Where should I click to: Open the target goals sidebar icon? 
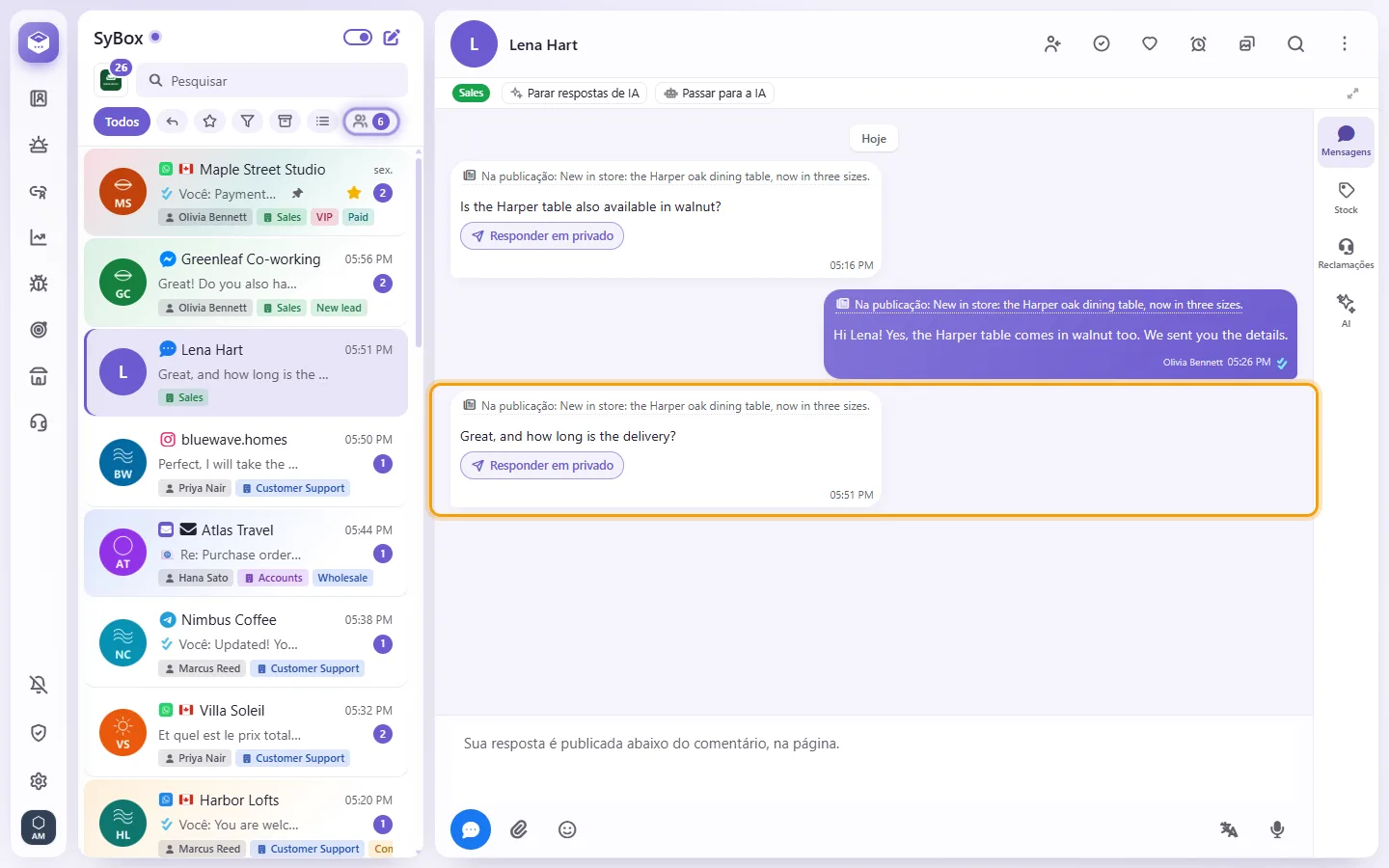39,330
